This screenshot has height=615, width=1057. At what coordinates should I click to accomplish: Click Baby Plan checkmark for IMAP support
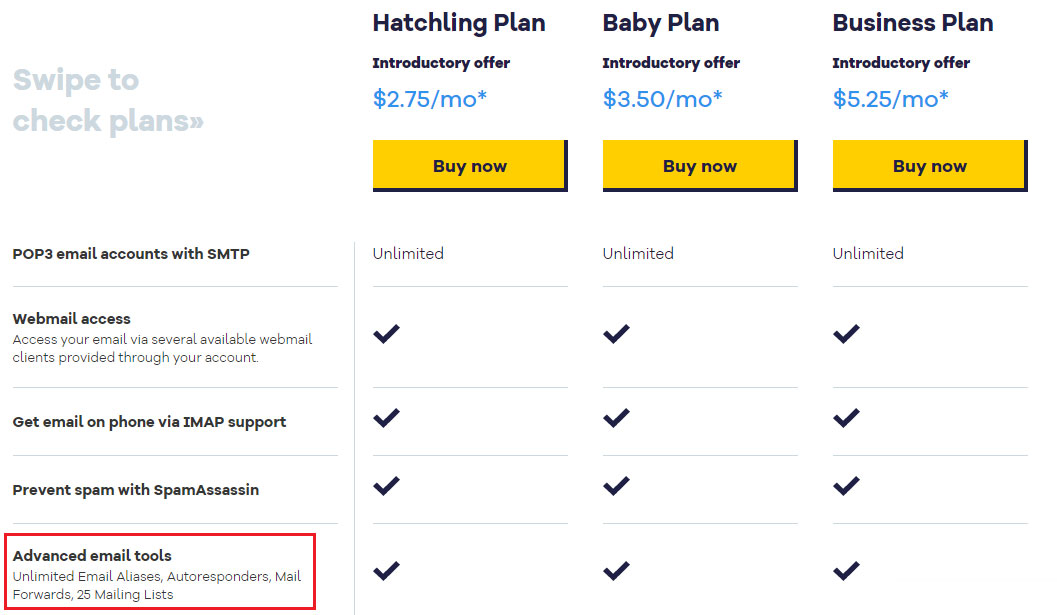pyautogui.click(x=617, y=417)
